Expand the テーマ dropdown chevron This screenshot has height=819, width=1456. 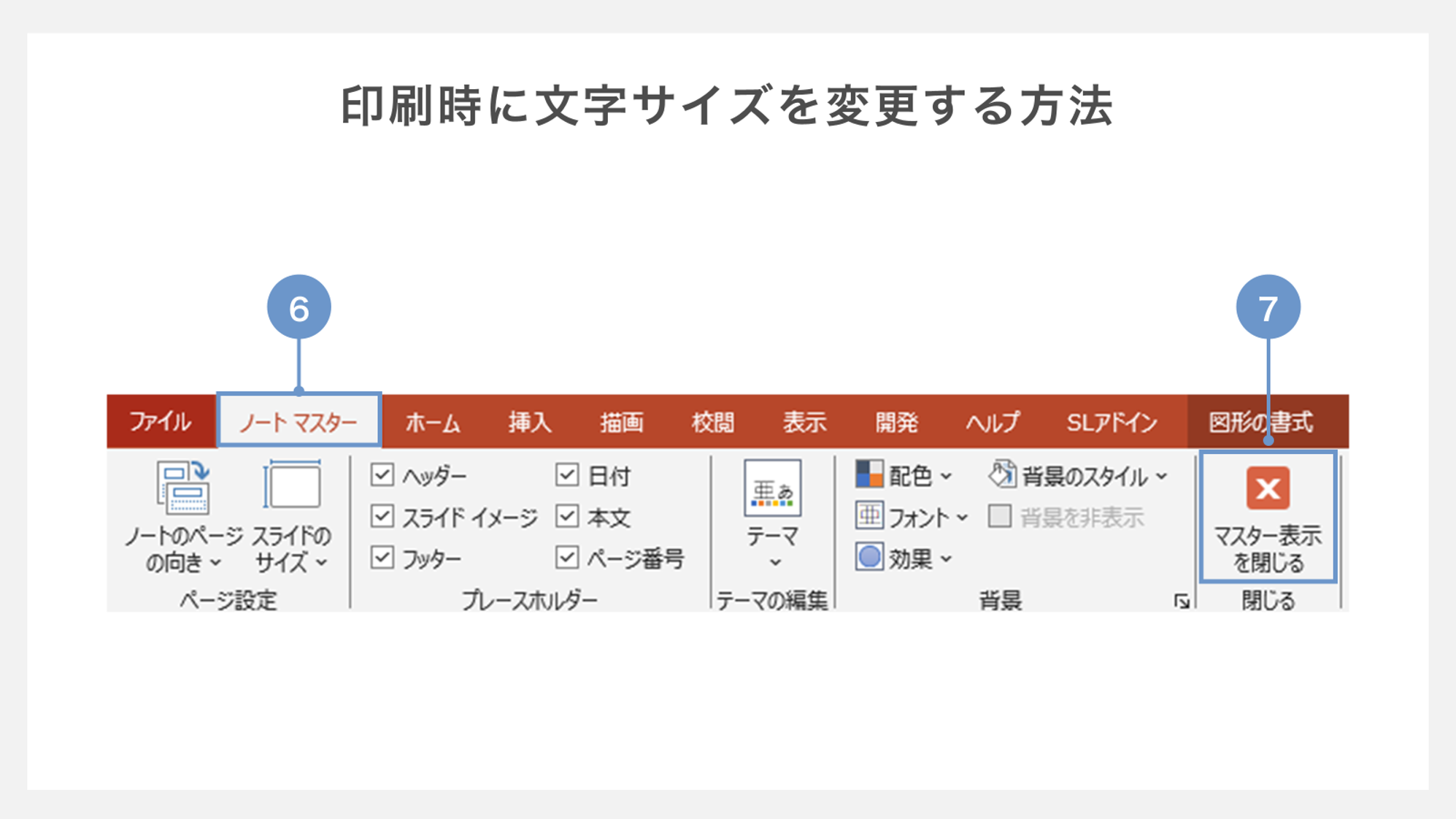tap(775, 563)
